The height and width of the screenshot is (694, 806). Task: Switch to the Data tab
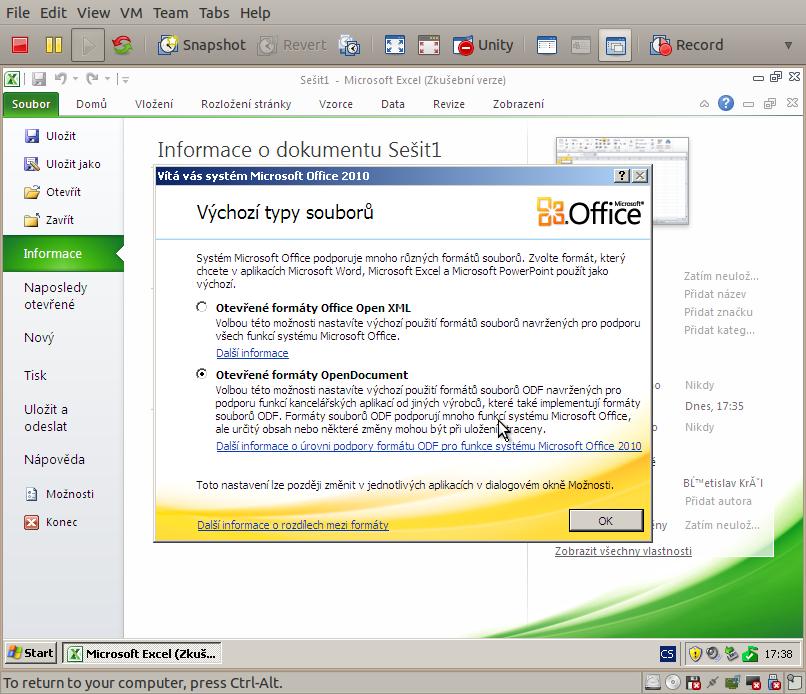click(x=393, y=104)
